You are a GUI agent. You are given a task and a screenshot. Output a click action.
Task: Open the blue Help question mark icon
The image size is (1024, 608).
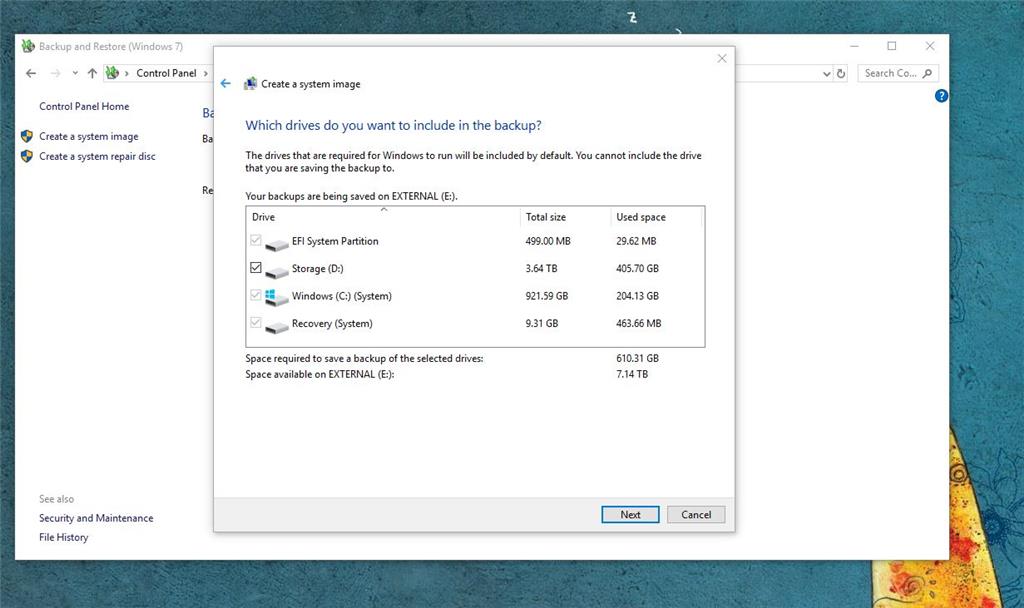941,96
